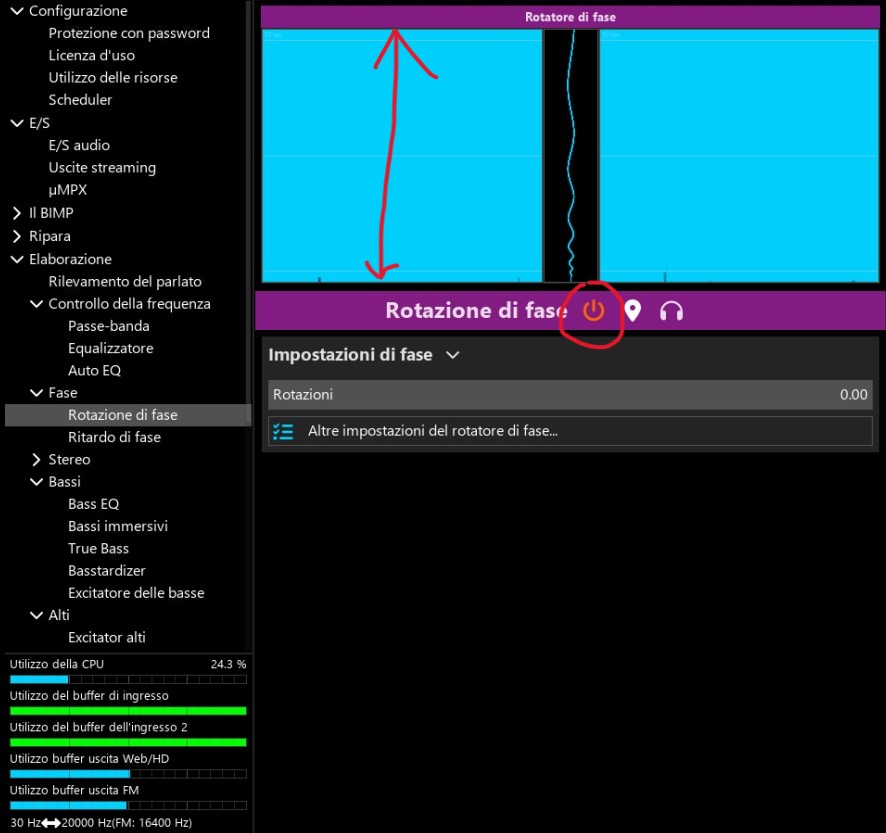The height and width of the screenshot is (833, 886).
Task: Open the Scheduler page
Action: point(80,100)
